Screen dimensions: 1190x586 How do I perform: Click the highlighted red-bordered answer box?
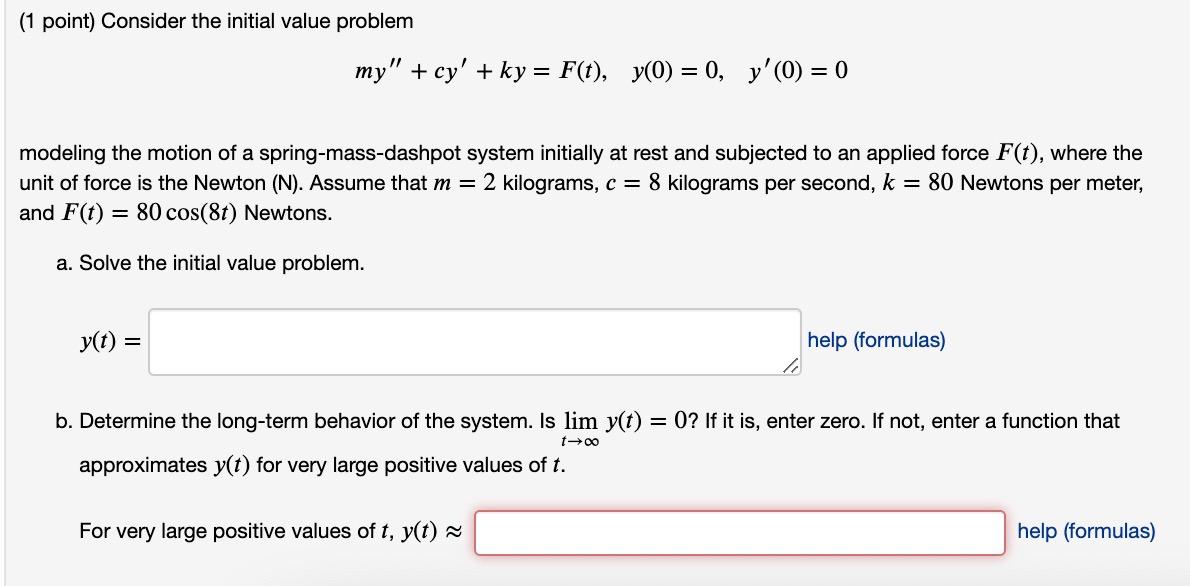coord(740,531)
